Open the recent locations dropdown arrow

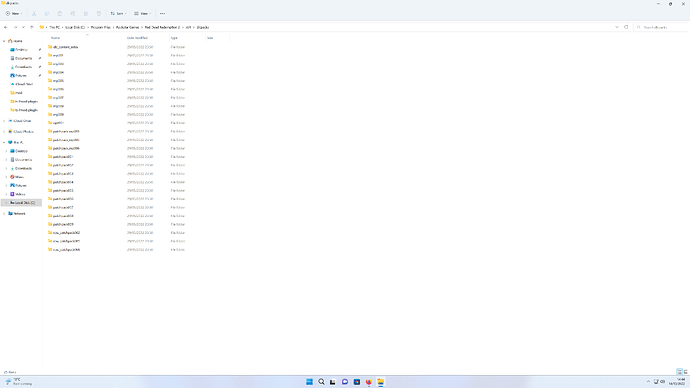click(x=23, y=27)
